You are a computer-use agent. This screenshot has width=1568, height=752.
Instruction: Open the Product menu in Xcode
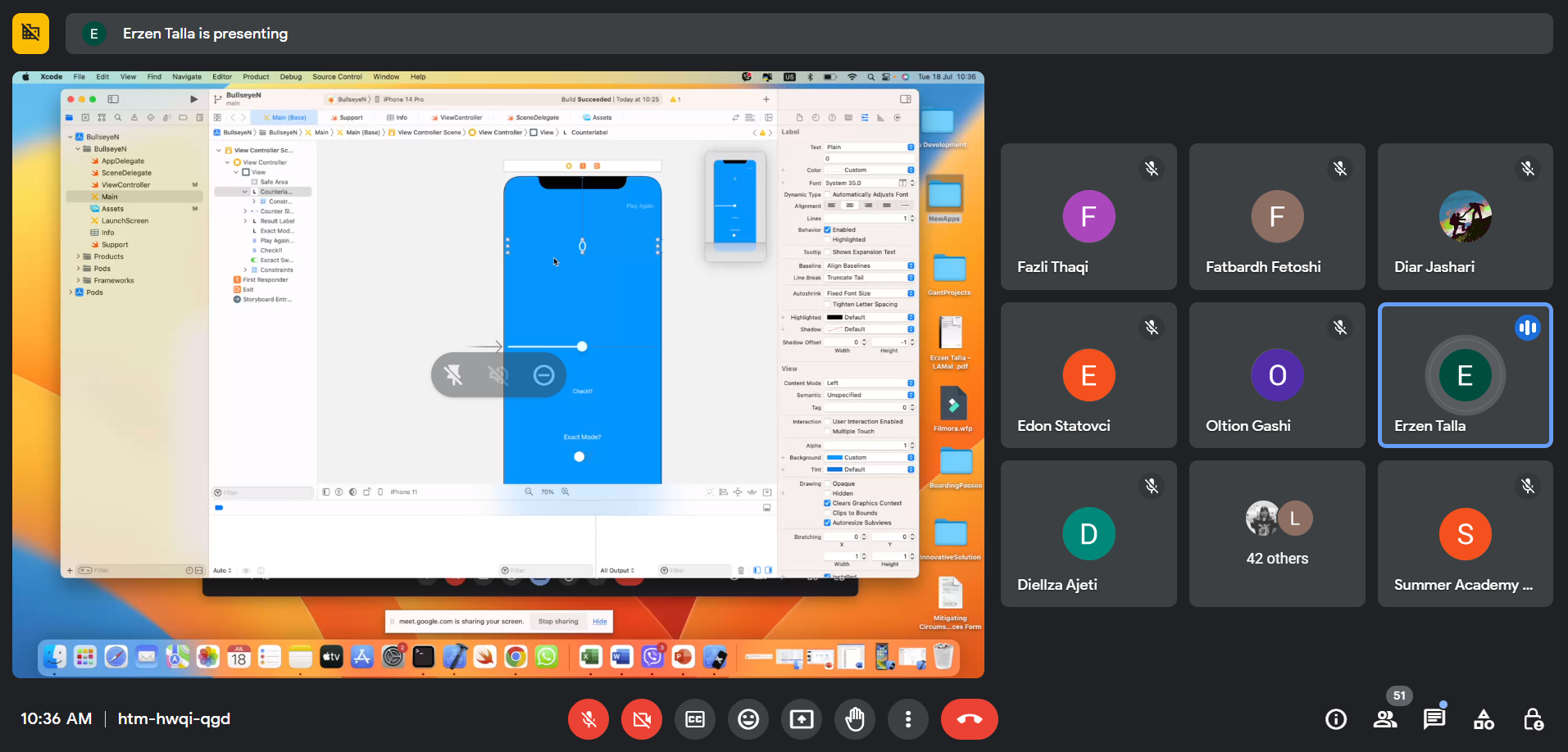tap(256, 77)
